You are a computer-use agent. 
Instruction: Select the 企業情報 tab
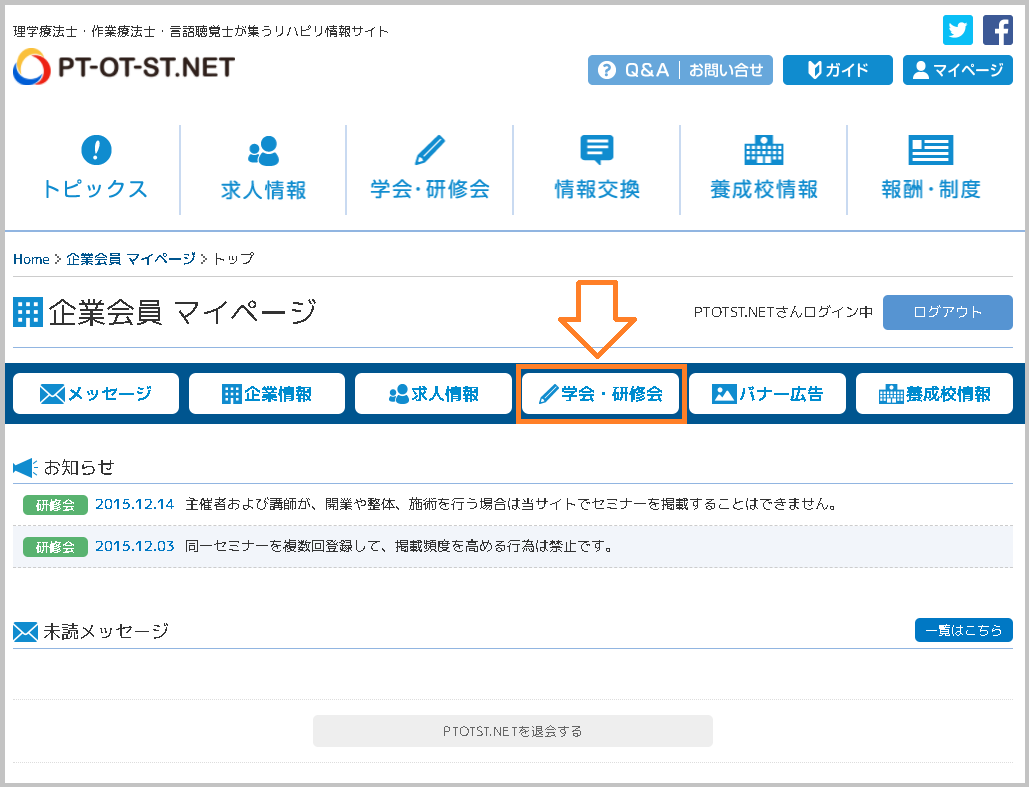tap(267, 394)
